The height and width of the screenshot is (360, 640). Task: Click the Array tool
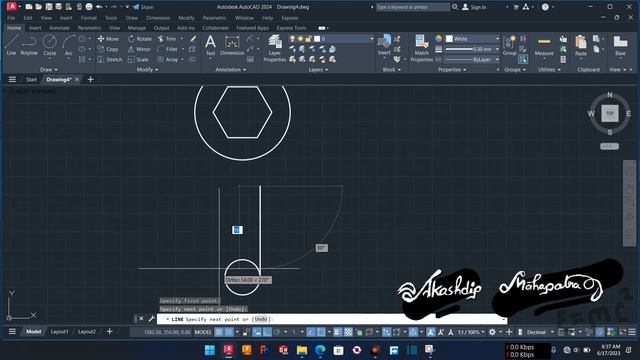(168, 59)
